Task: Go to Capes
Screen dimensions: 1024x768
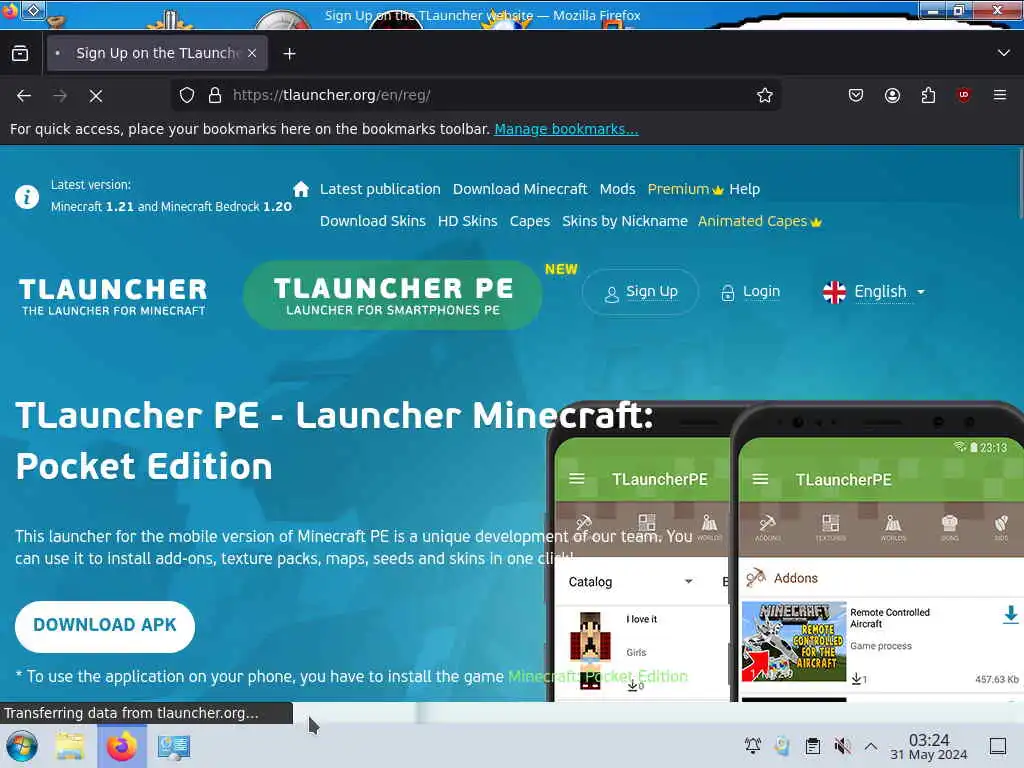Action: [x=530, y=221]
